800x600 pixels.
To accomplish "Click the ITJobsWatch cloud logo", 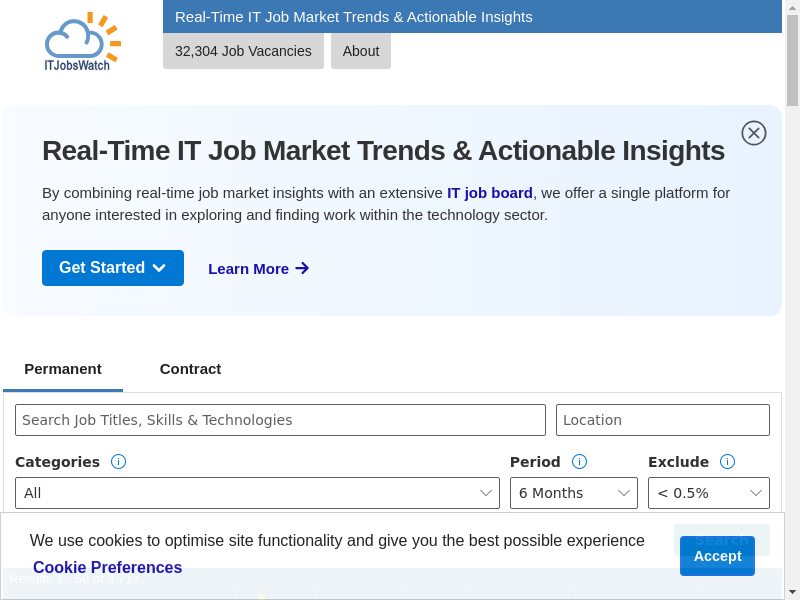I will [82, 41].
